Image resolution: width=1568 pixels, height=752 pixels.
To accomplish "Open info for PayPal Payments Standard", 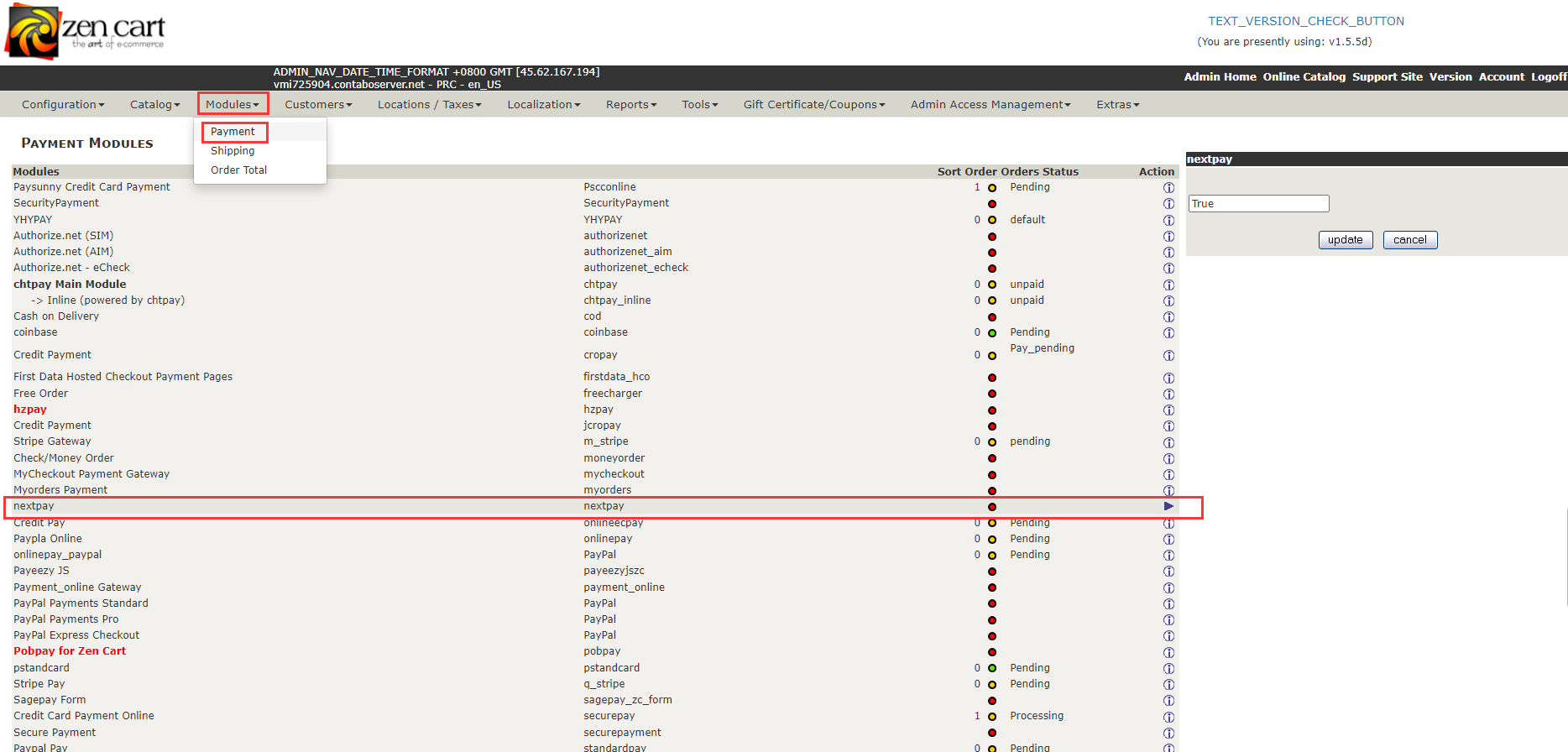I will (1168, 603).
